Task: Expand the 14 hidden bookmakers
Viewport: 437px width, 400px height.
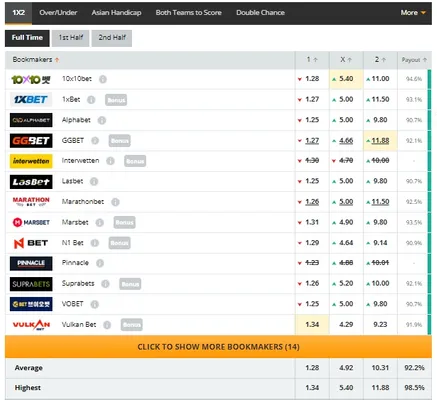Action: (218, 347)
